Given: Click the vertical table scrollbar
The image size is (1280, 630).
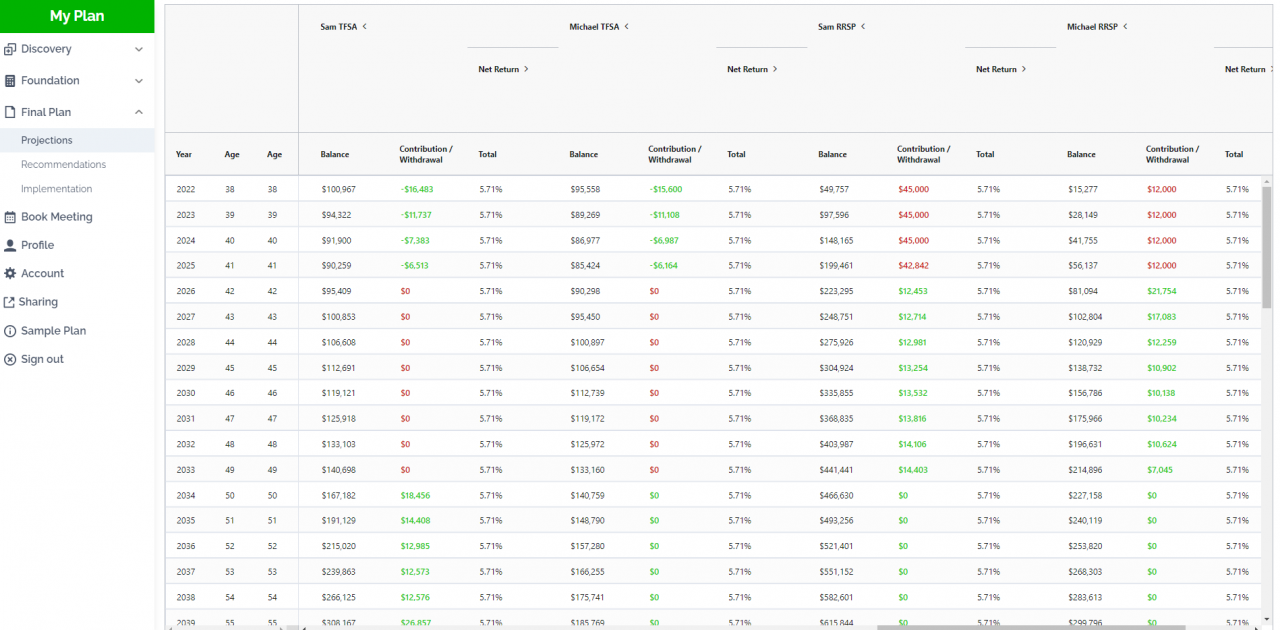Looking at the screenshot, I should 1267,250.
